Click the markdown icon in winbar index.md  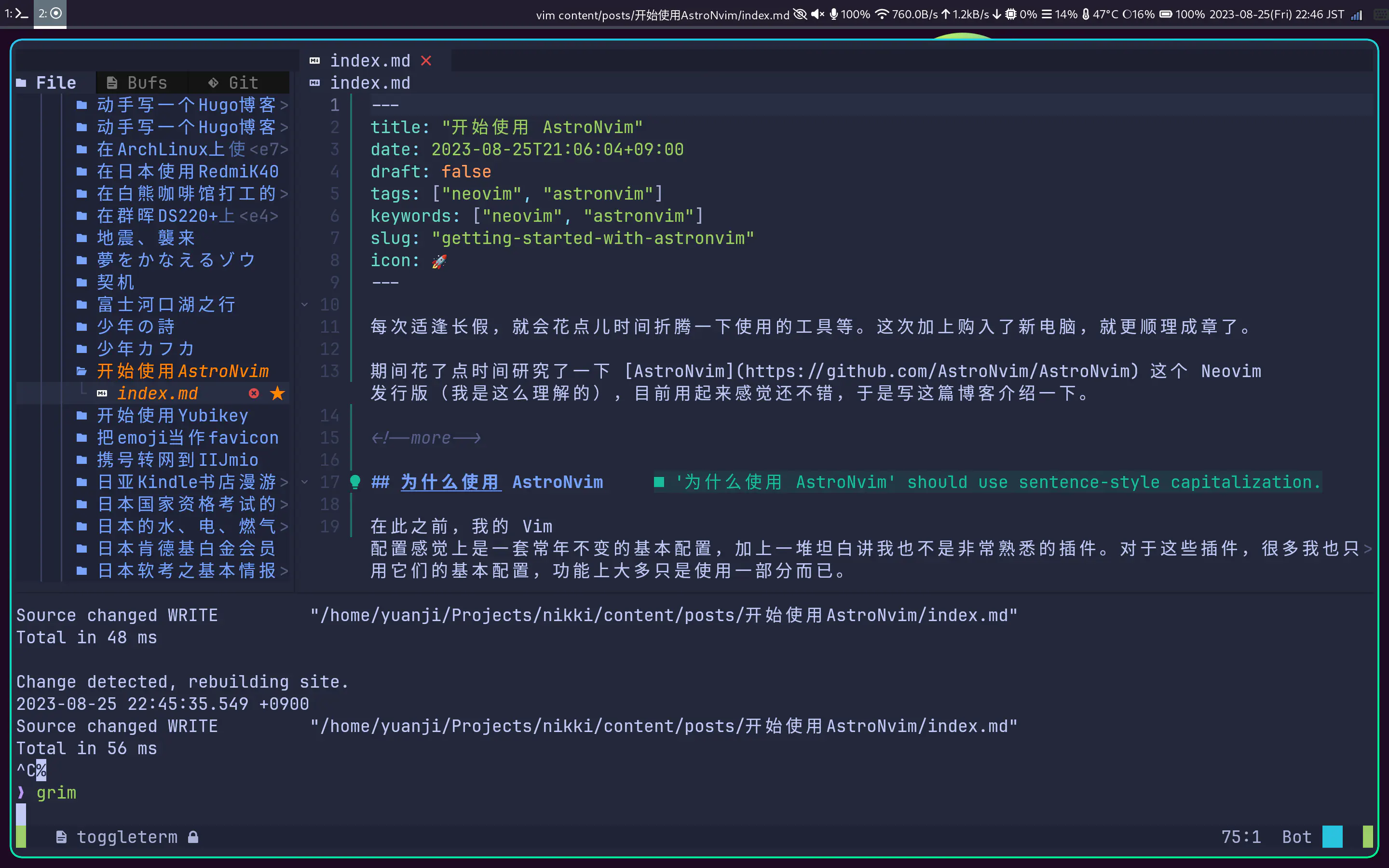pos(314,83)
